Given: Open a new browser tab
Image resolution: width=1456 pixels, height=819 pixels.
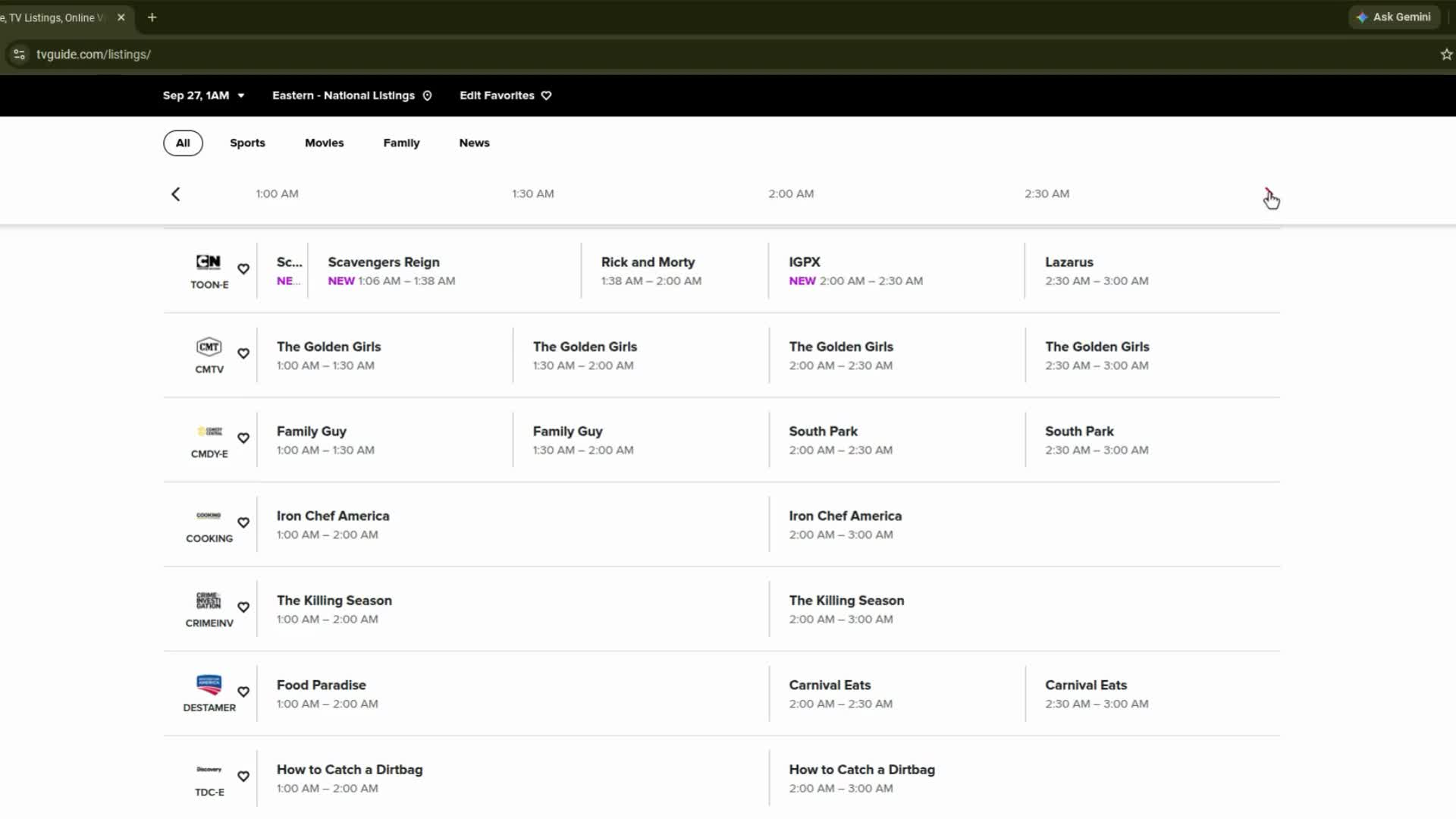Looking at the screenshot, I should 152,17.
